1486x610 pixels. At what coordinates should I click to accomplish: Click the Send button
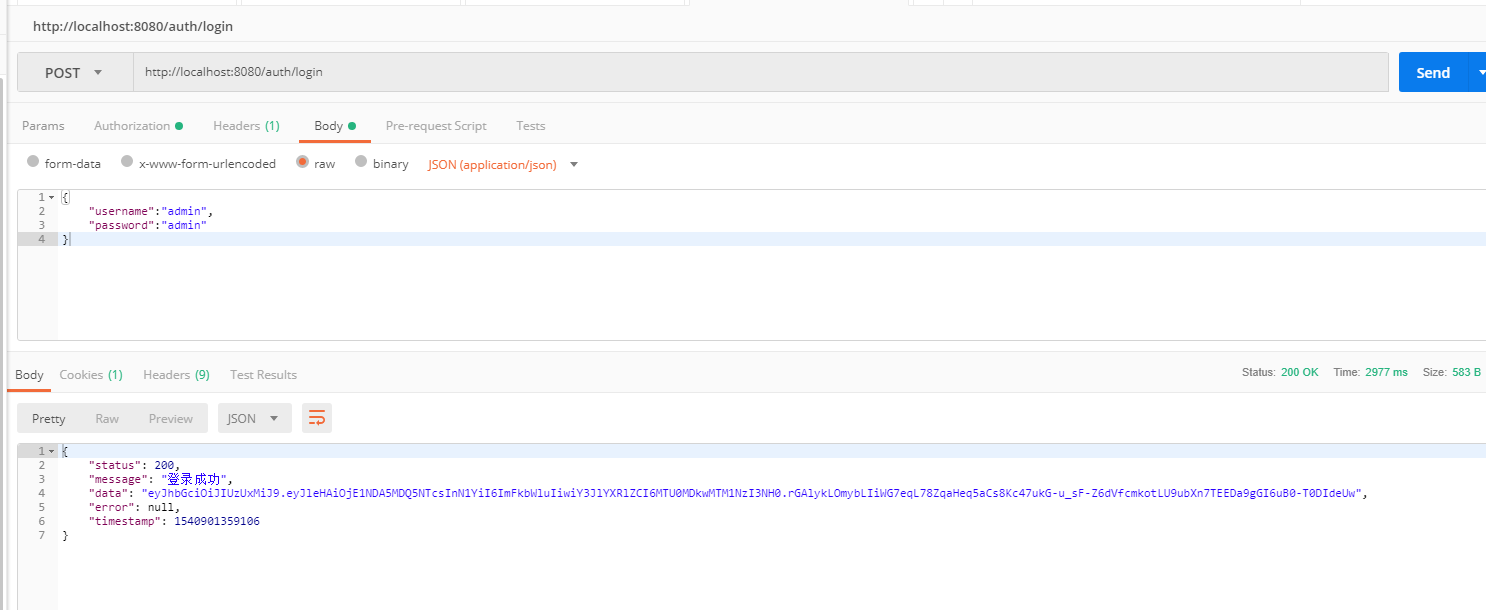coord(1432,72)
